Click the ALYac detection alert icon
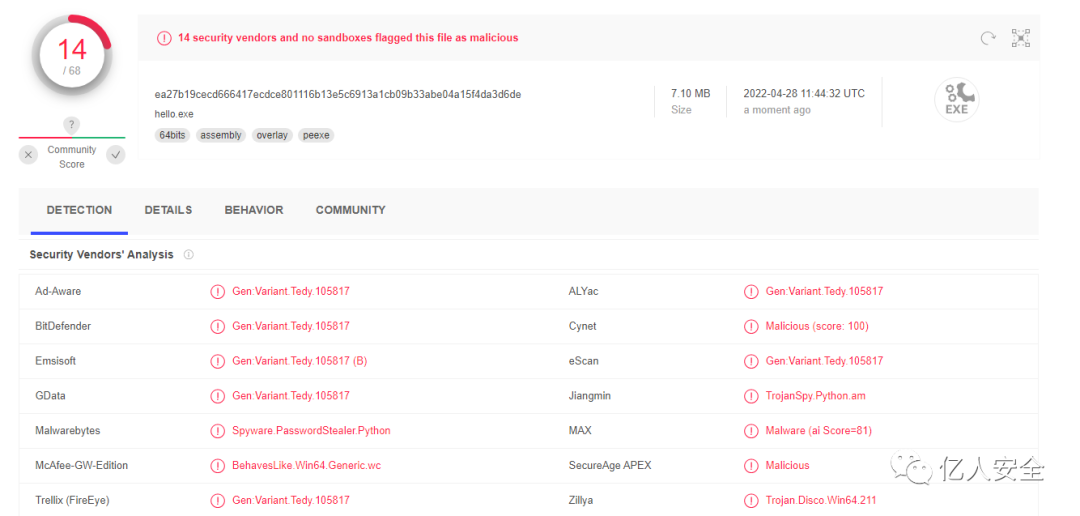Screen dimensions: 1080x516 (x=751, y=291)
